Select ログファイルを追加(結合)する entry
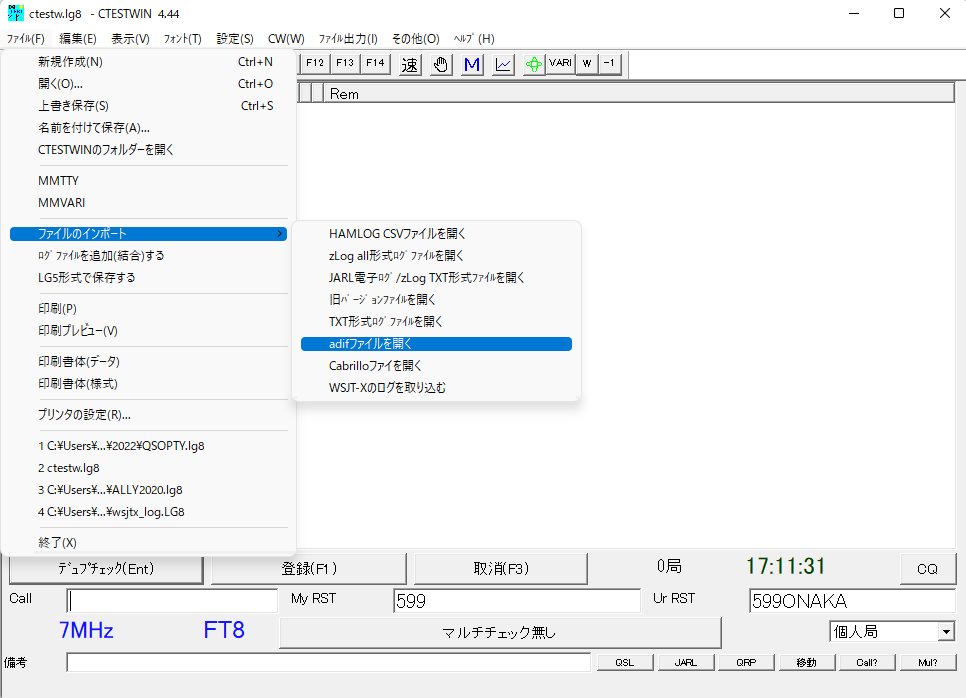This screenshot has width=966, height=698. (148, 256)
